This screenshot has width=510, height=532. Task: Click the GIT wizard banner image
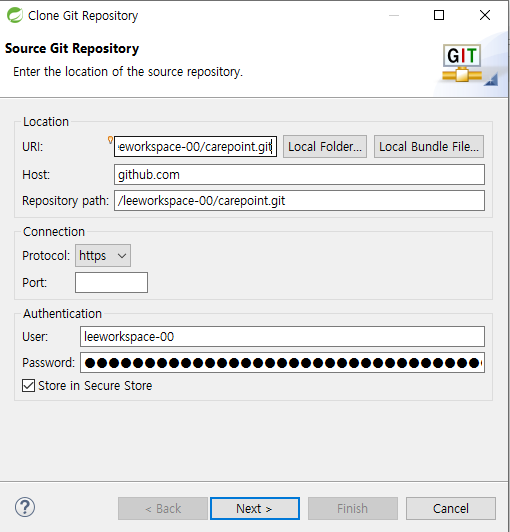click(467, 64)
